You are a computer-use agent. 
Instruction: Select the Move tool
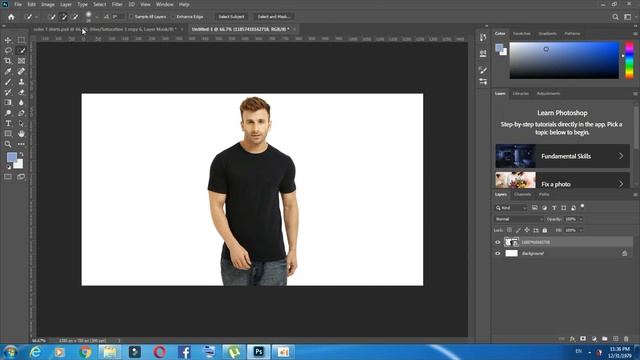[x=8, y=40]
